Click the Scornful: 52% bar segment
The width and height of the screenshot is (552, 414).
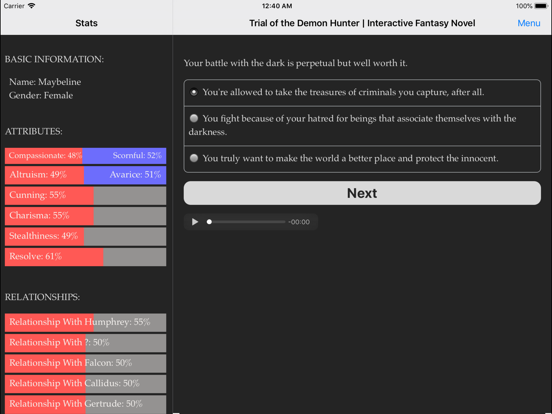(x=124, y=156)
